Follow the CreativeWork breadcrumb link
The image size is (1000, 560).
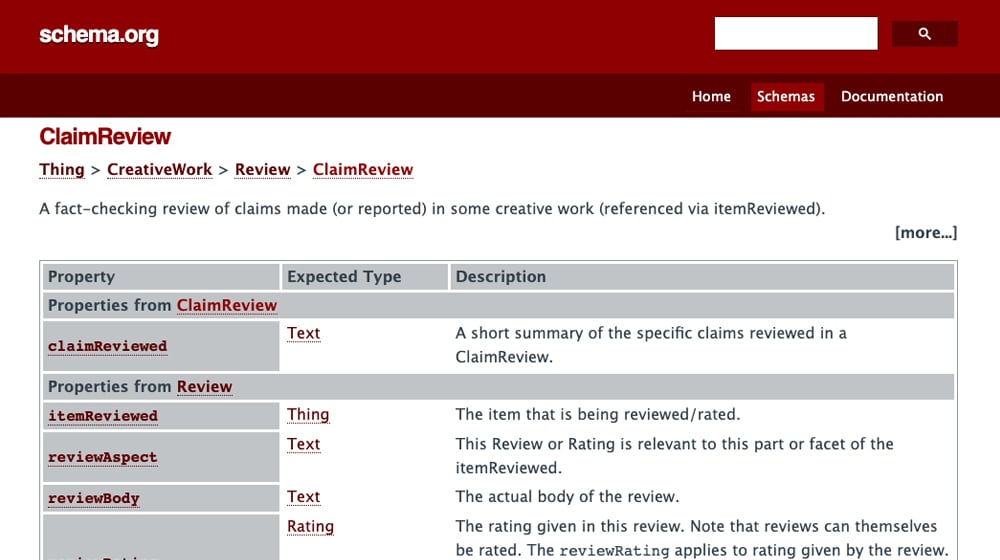click(x=159, y=170)
